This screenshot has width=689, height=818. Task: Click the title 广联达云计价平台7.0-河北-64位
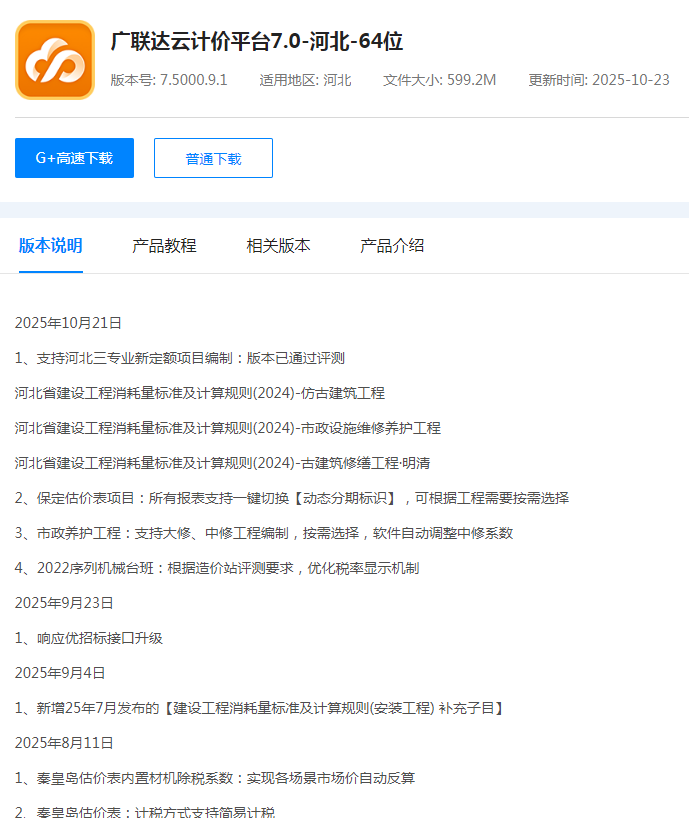click(x=257, y=41)
